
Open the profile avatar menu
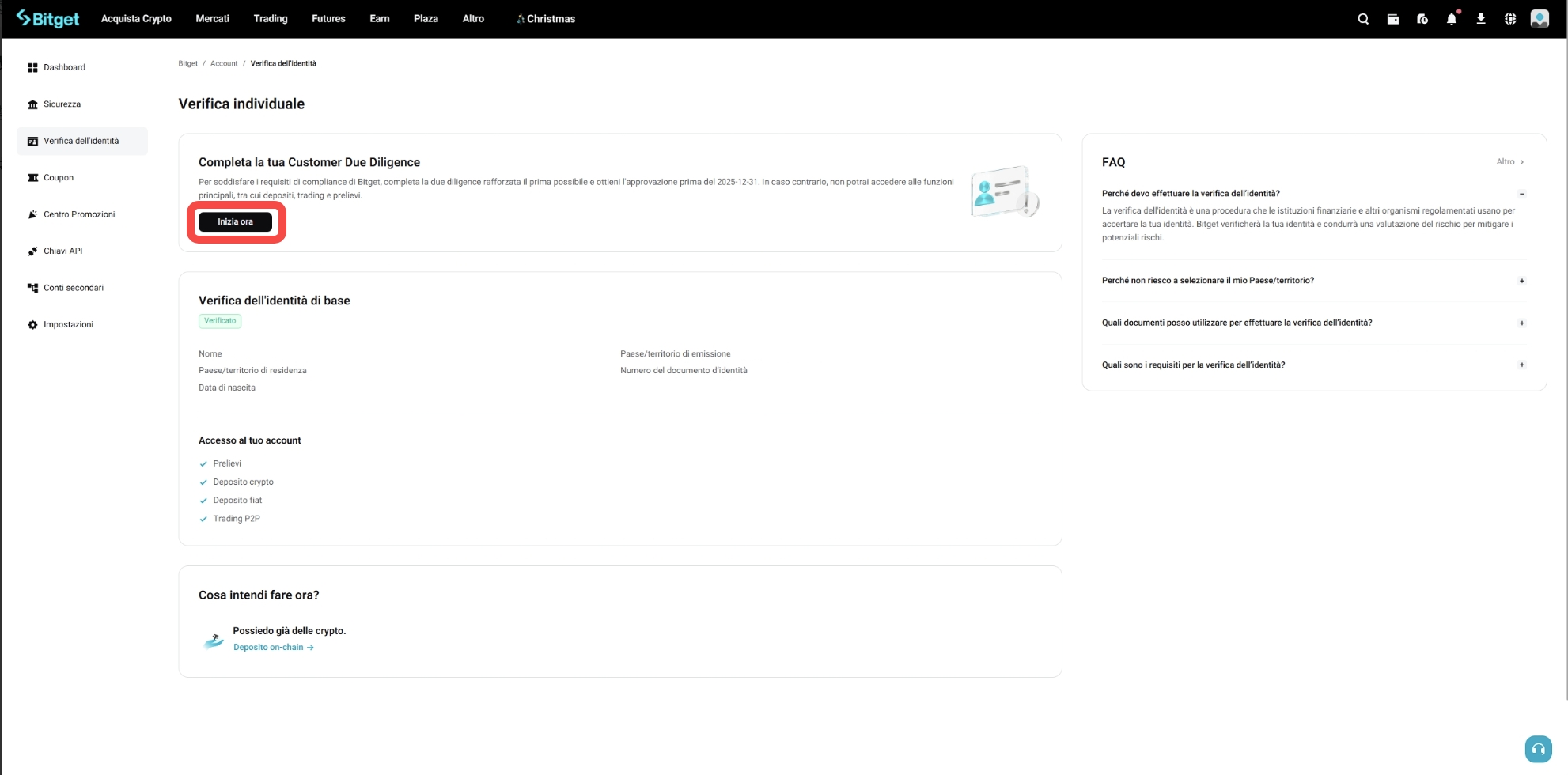[x=1540, y=18]
